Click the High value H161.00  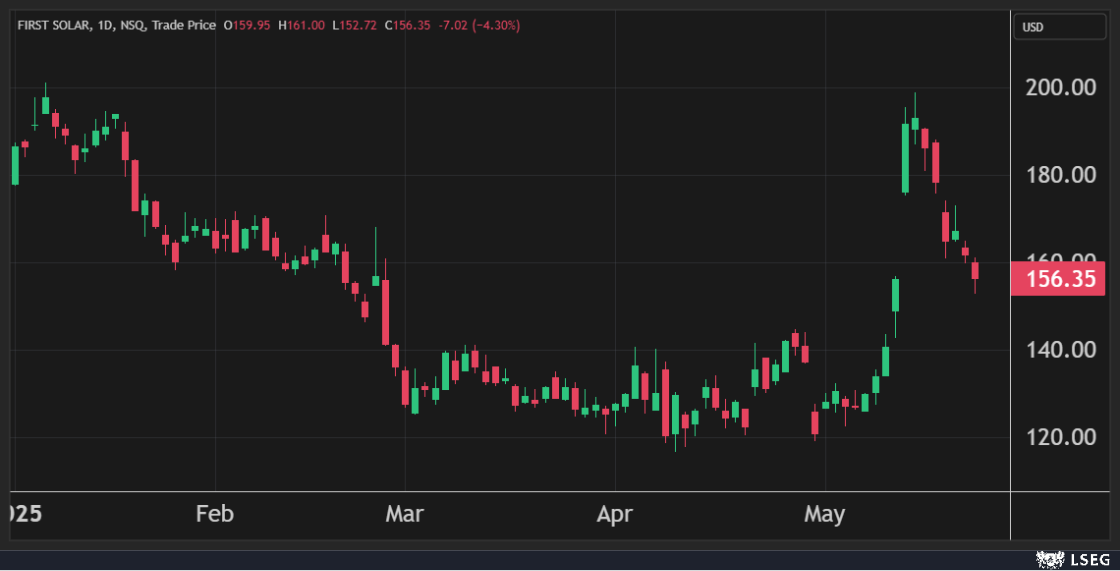pyautogui.click(x=301, y=25)
